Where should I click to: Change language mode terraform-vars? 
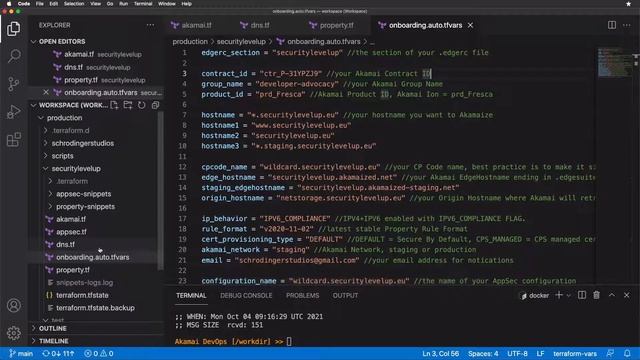point(575,353)
